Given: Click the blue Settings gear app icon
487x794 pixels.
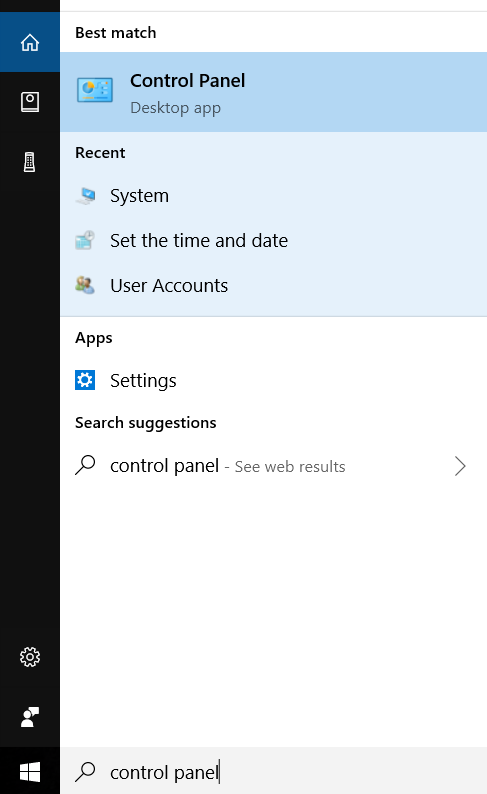Looking at the screenshot, I should coord(85,380).
